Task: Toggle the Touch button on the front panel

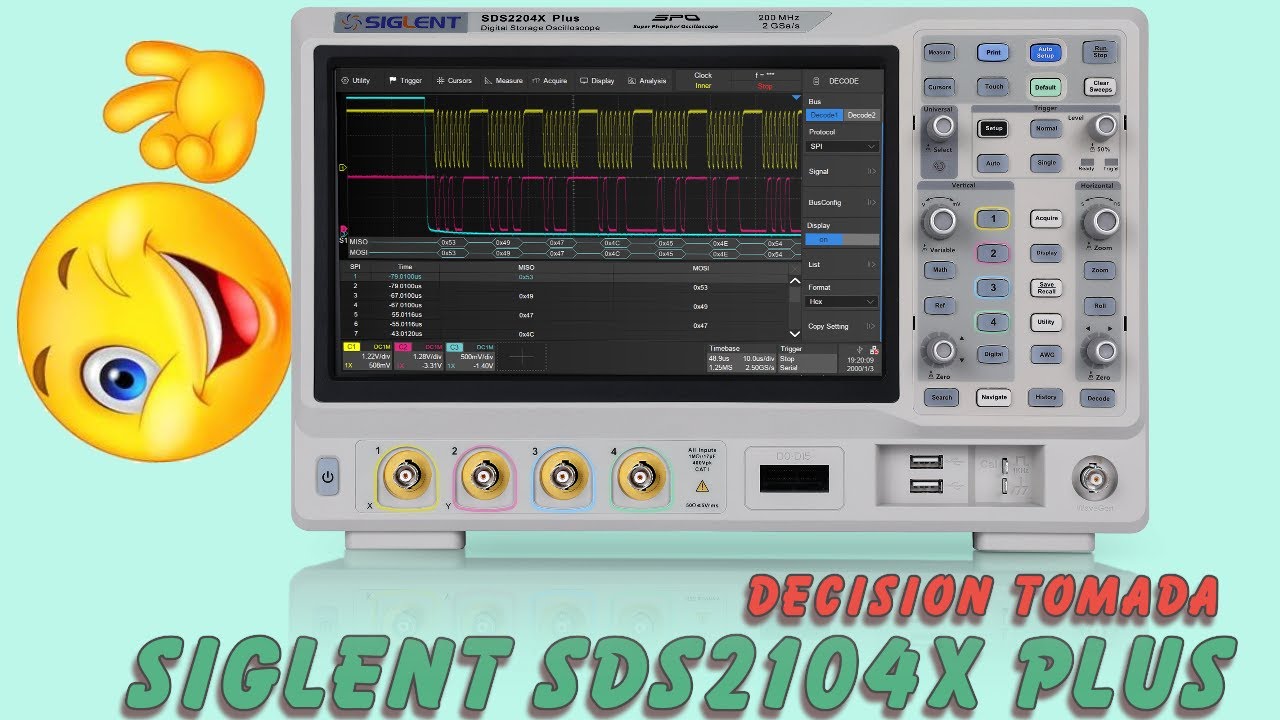Action: click(994, 87)
